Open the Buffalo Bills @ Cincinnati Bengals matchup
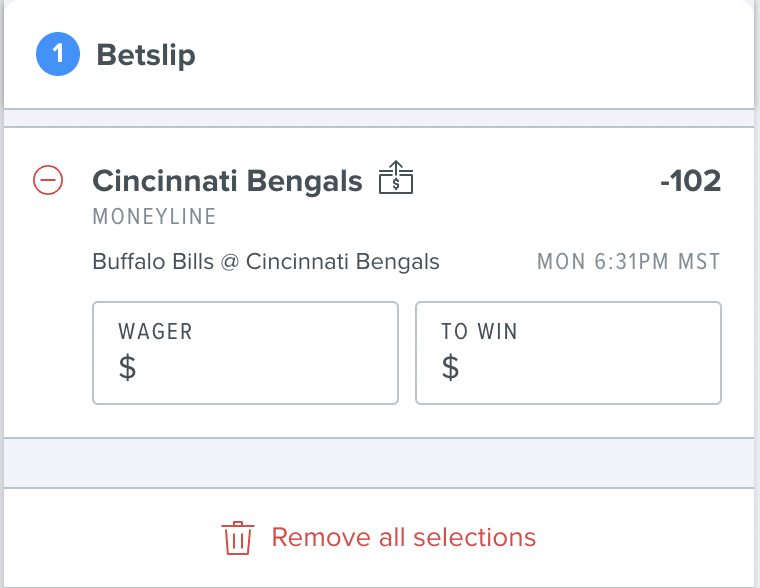 [x=266, y=262]
